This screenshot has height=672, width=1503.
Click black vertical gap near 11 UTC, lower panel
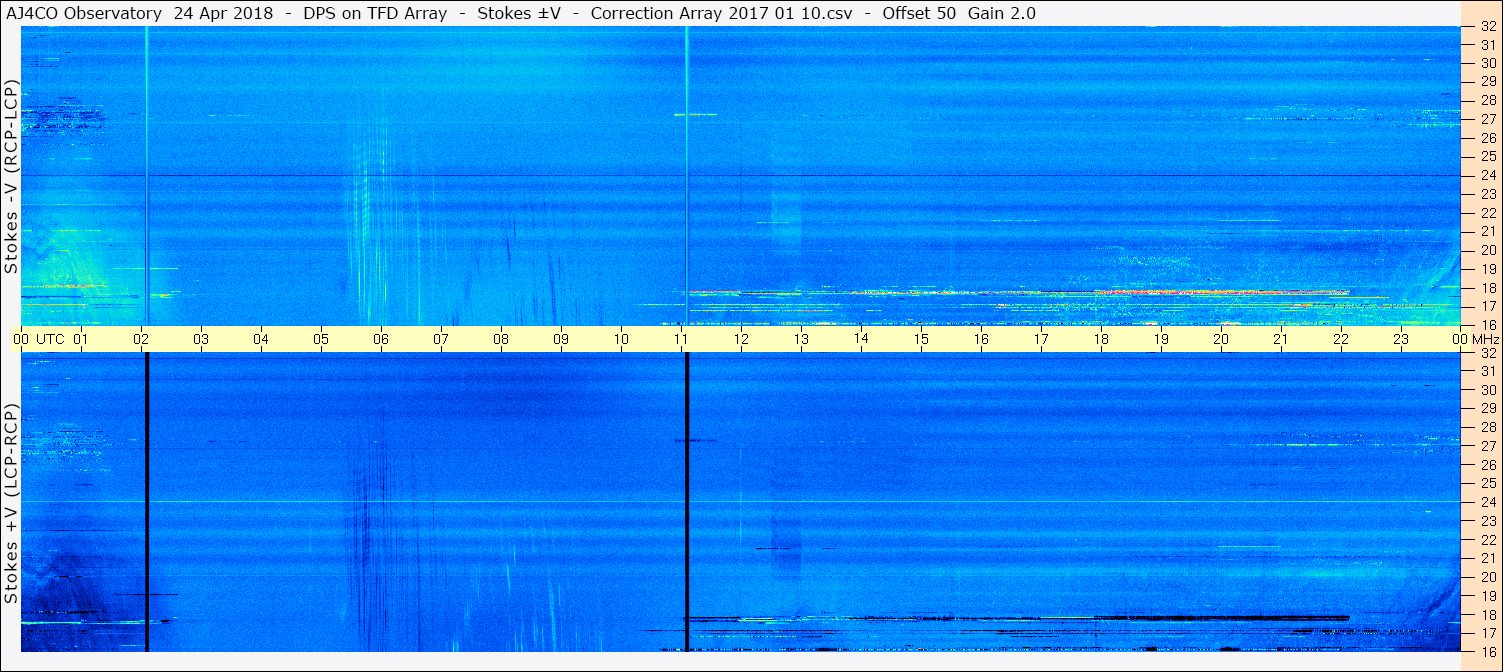[x=687, y=502]
